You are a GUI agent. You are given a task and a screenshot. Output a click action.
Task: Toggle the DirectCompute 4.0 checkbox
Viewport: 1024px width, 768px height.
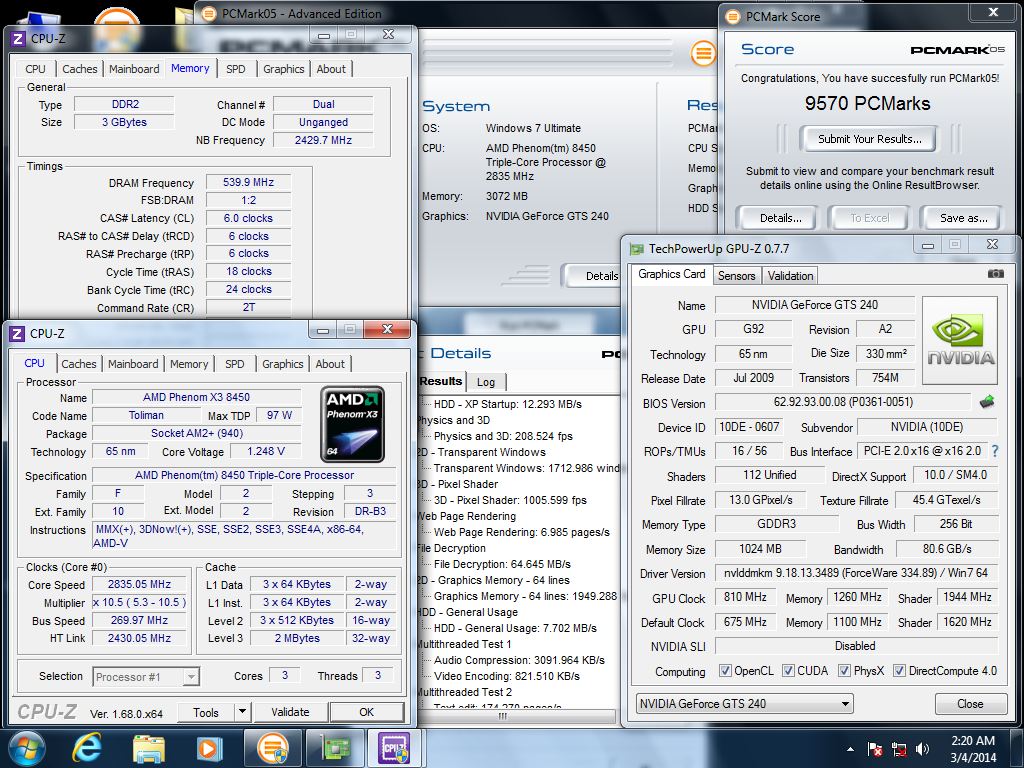(x=899, y=671)
